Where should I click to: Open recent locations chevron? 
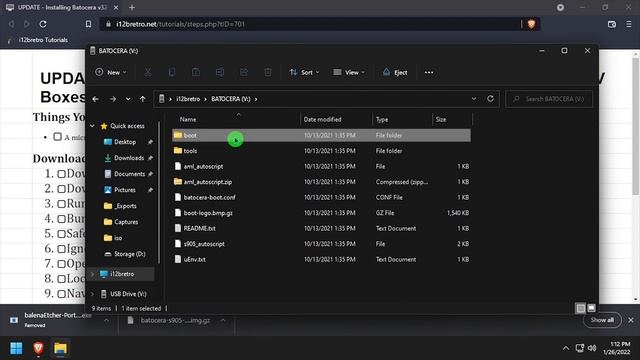tap(128, 99)
